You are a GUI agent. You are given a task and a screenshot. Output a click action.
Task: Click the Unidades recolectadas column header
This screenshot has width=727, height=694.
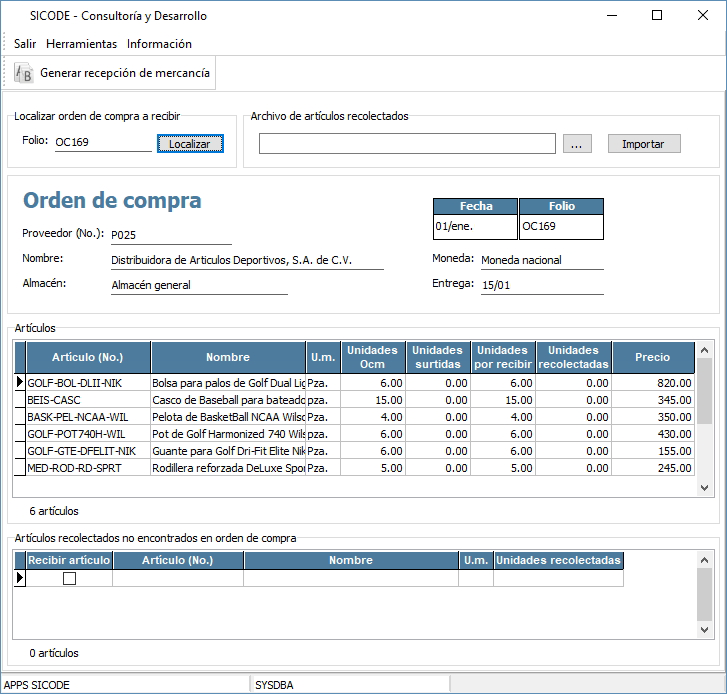573,357
